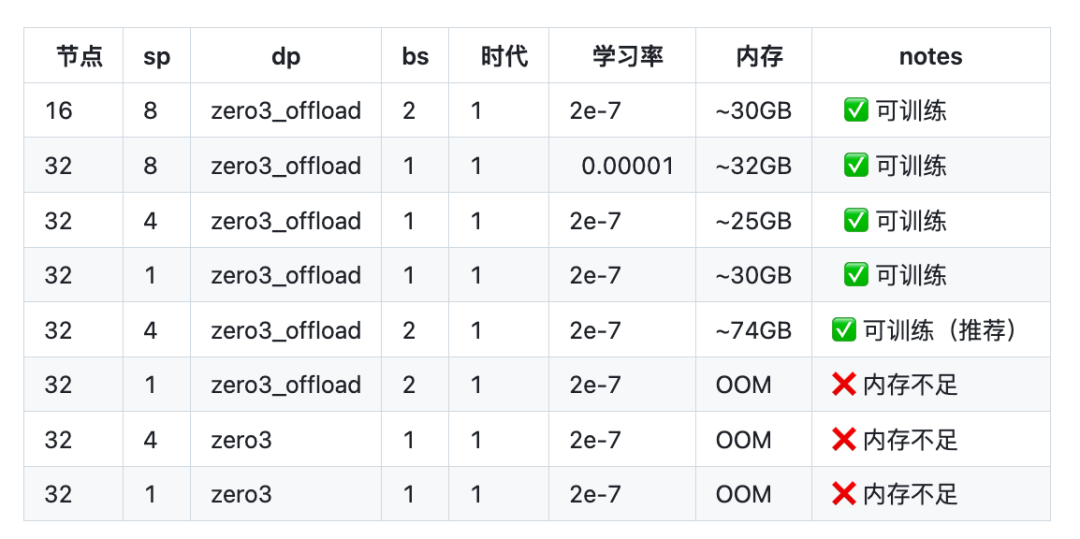This screenshot has height=539, width=1080.
Task: Click the 可训练（推荐）note text
Action: pos(940,330)
